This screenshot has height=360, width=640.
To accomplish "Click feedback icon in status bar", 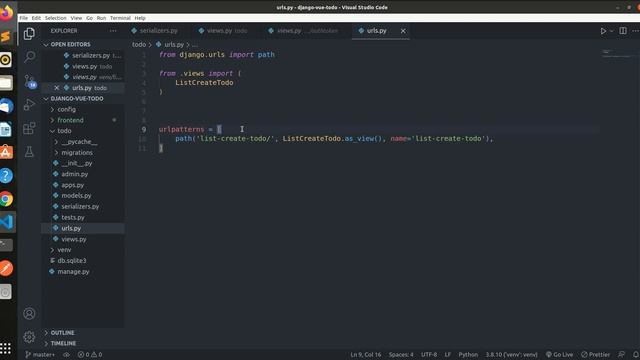I will point(621,355).
